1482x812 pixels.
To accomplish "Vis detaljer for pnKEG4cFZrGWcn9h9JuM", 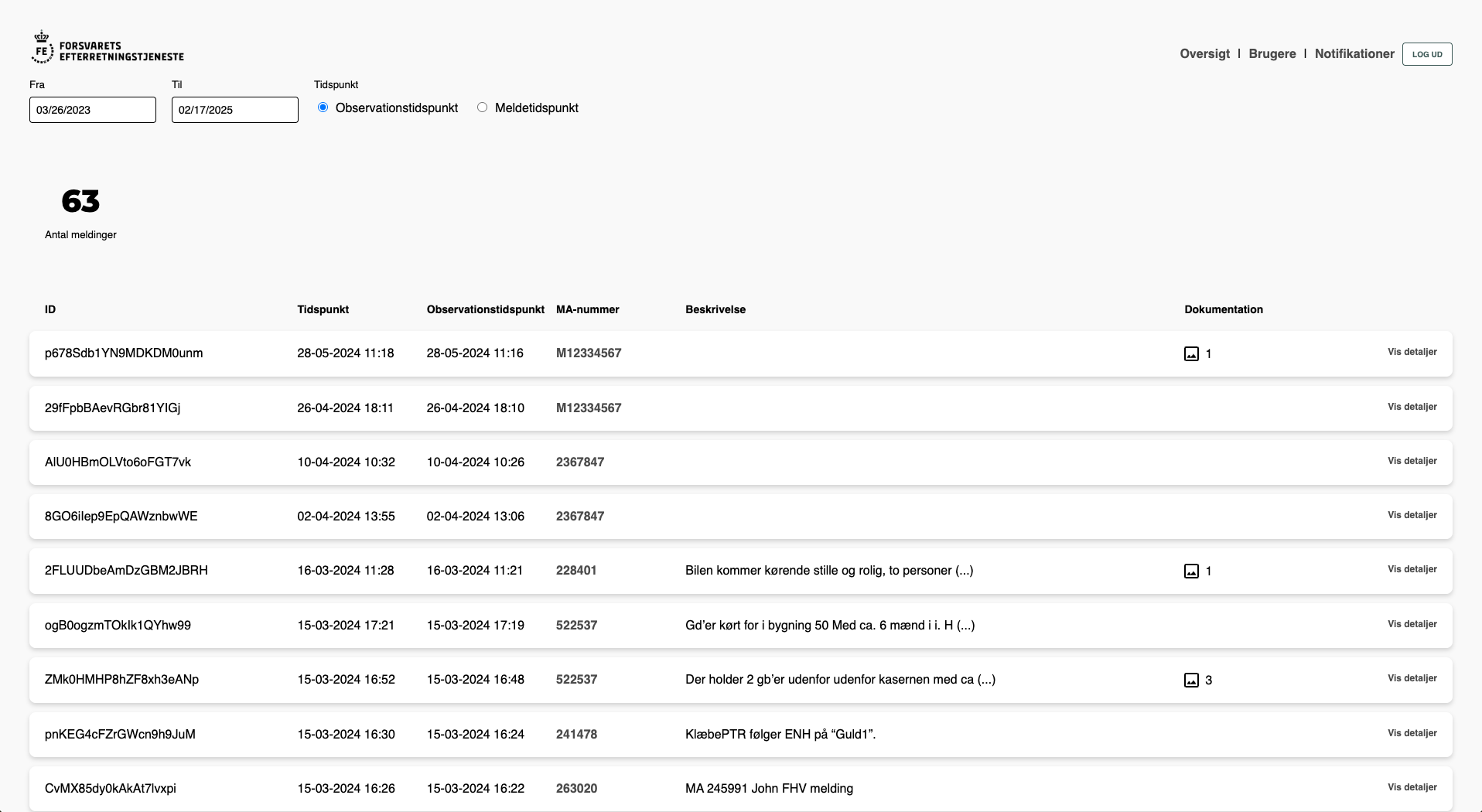I will 1412,733.
